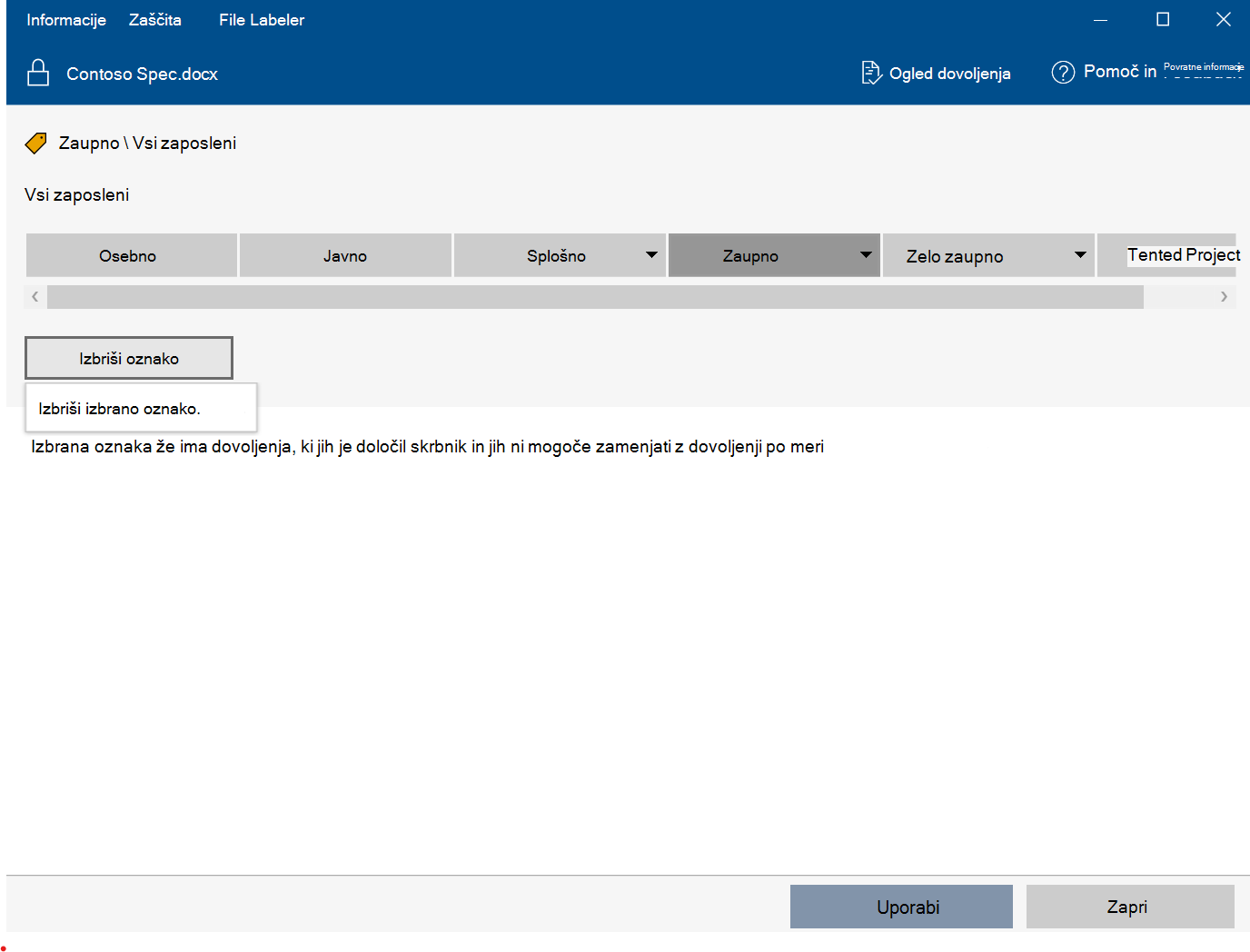Click the Izbriši oznako button
The image size is (1250, 952).
129,358
